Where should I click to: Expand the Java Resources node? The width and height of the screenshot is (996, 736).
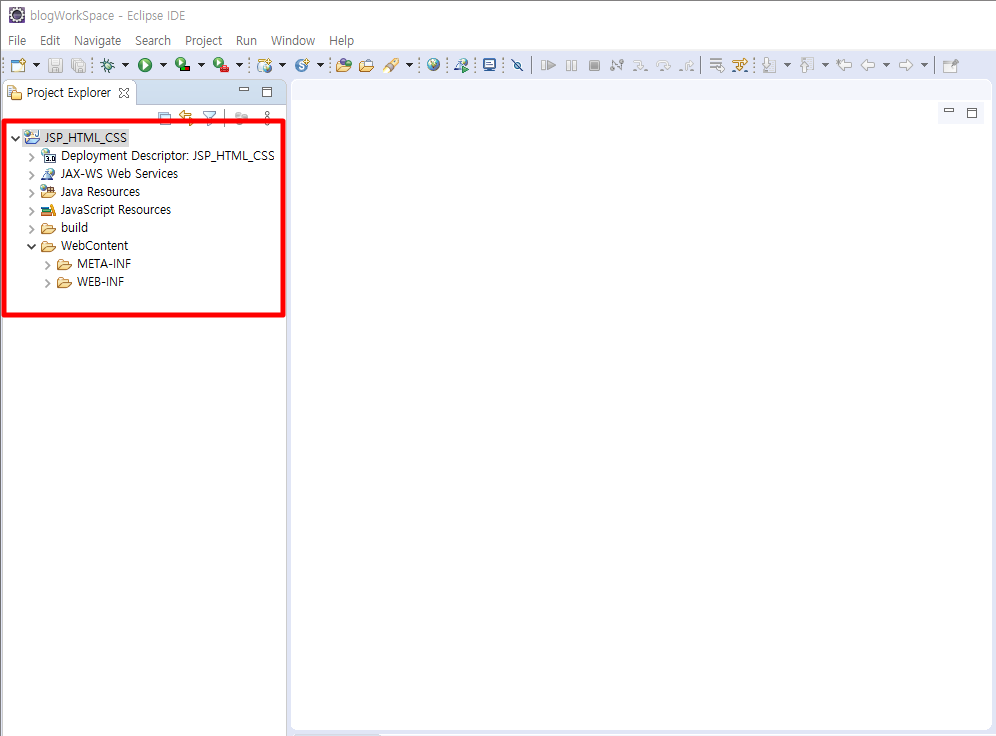[31, 192]
